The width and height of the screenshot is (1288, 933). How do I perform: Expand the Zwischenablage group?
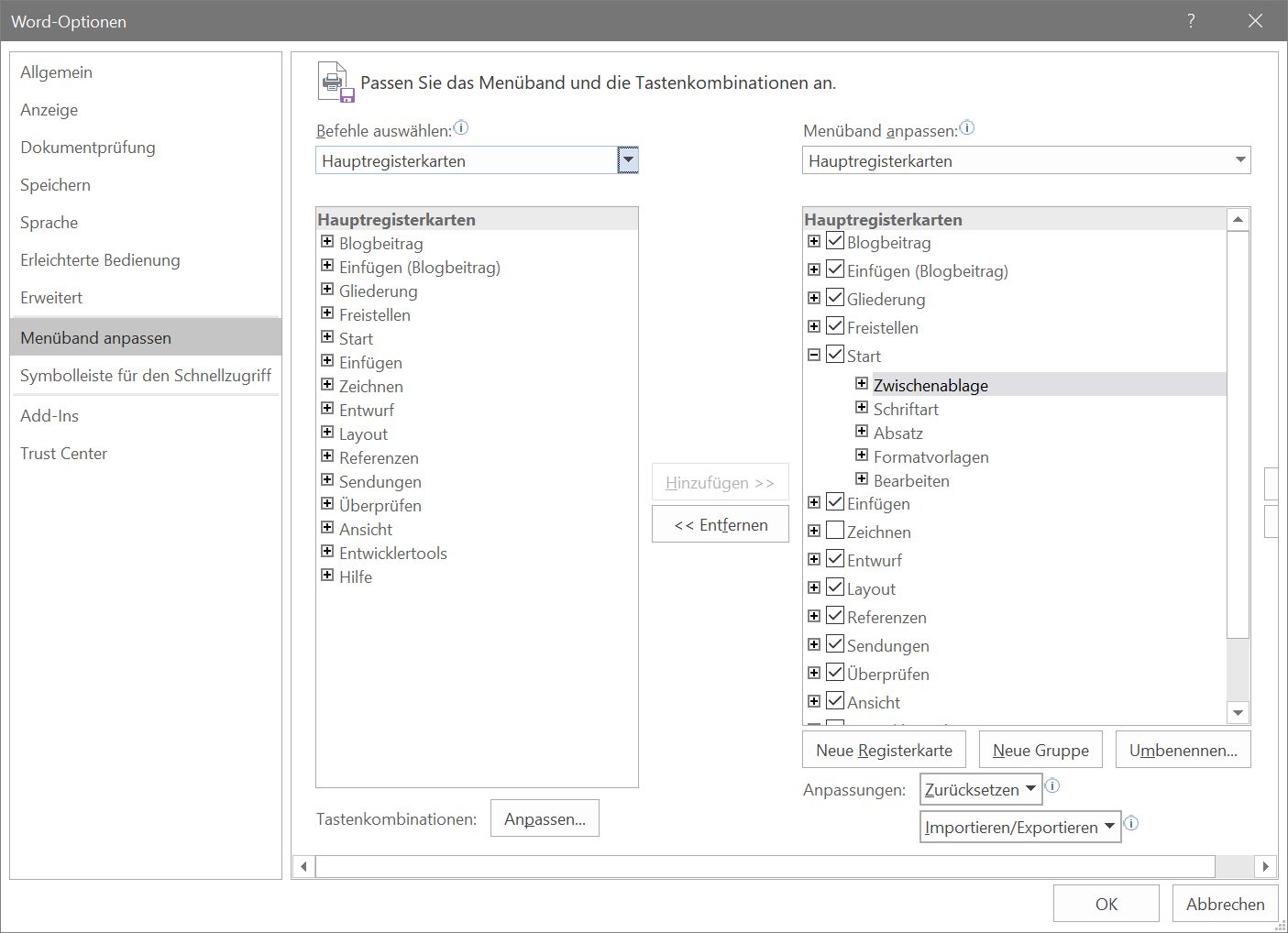pos(862,383)
